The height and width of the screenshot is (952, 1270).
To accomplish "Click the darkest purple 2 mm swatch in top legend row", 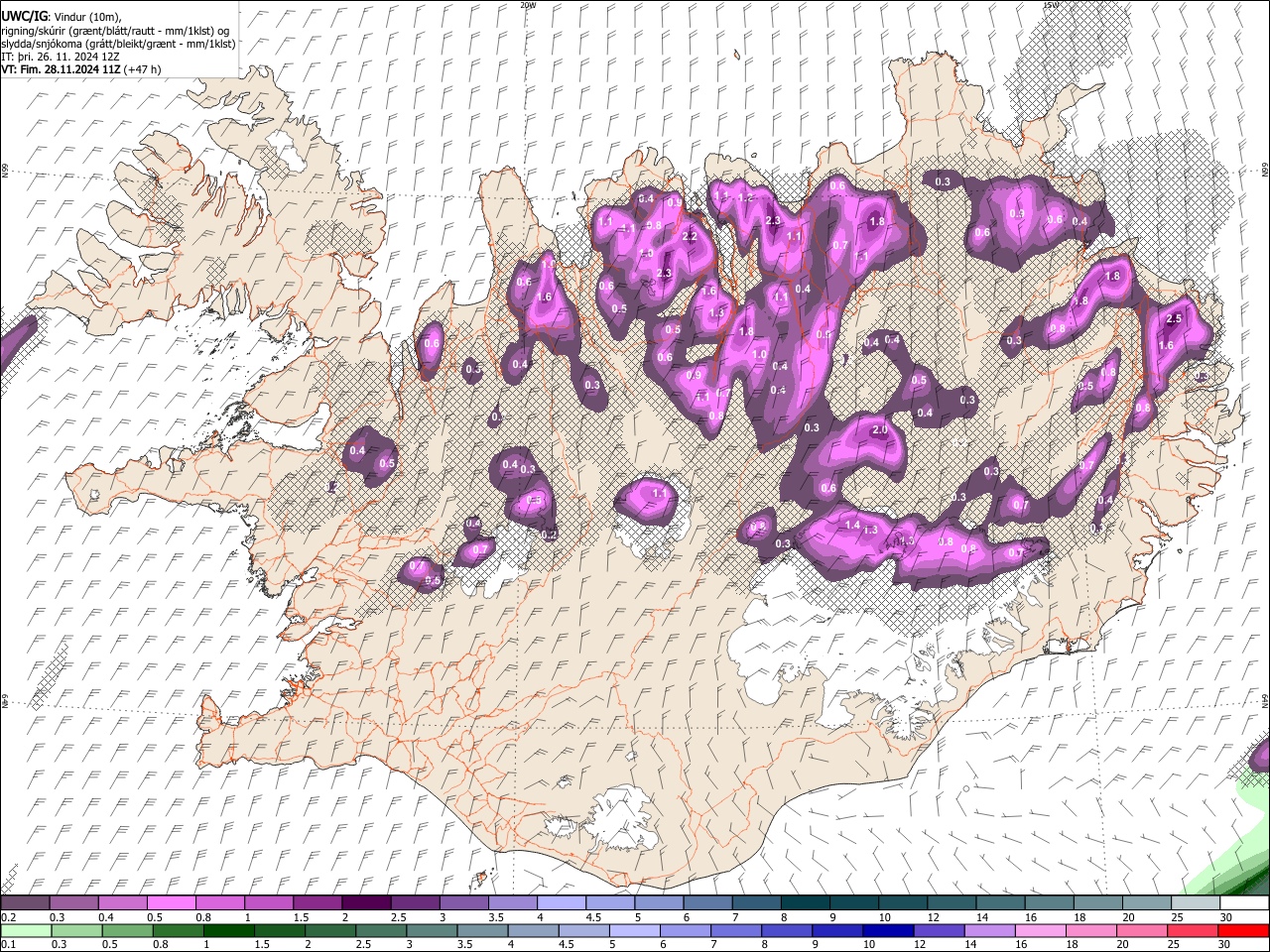I will [365, 903].
